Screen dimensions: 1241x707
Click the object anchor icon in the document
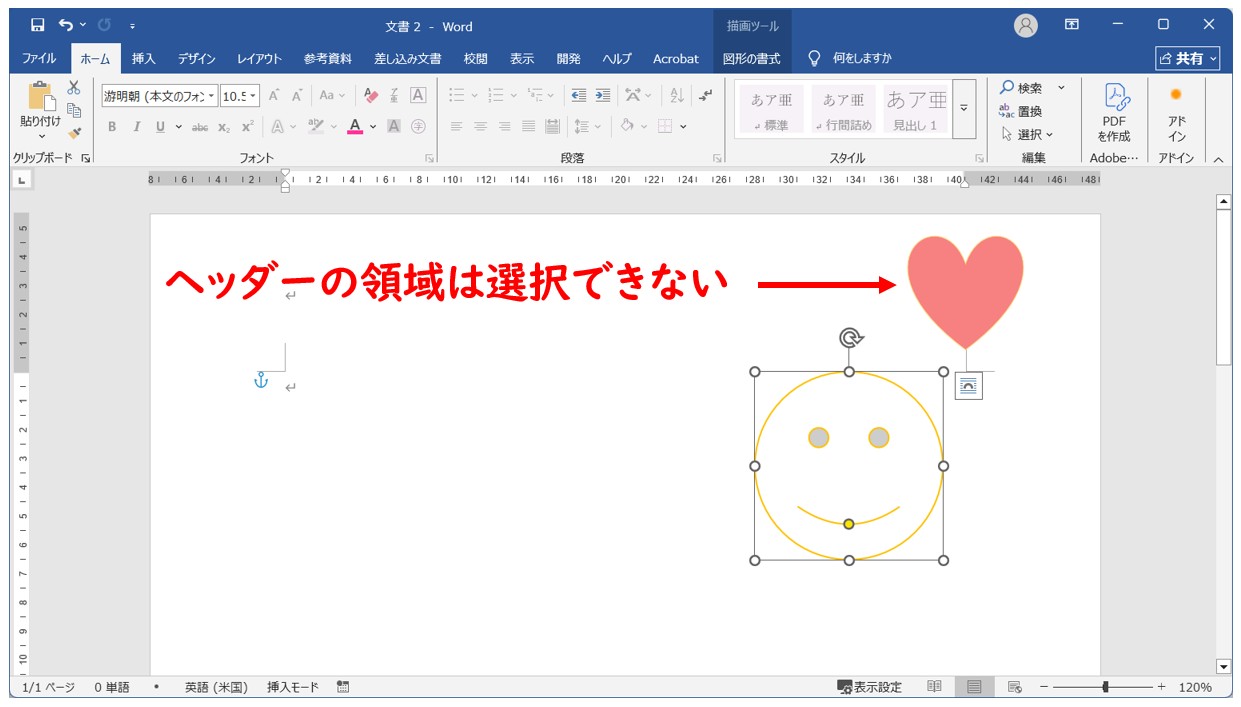261,380
